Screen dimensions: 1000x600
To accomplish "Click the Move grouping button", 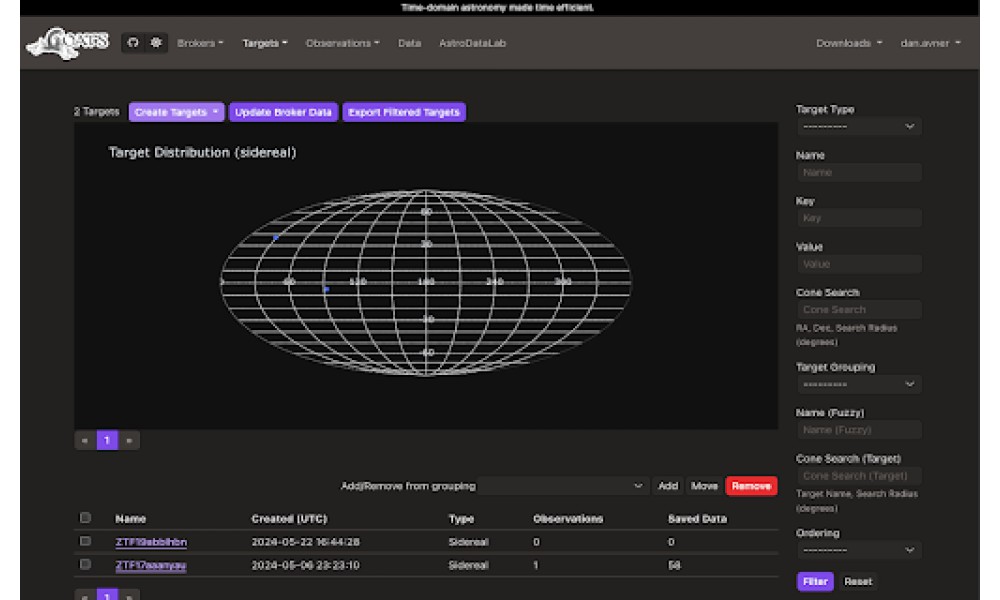I will [x=704, y=486].
